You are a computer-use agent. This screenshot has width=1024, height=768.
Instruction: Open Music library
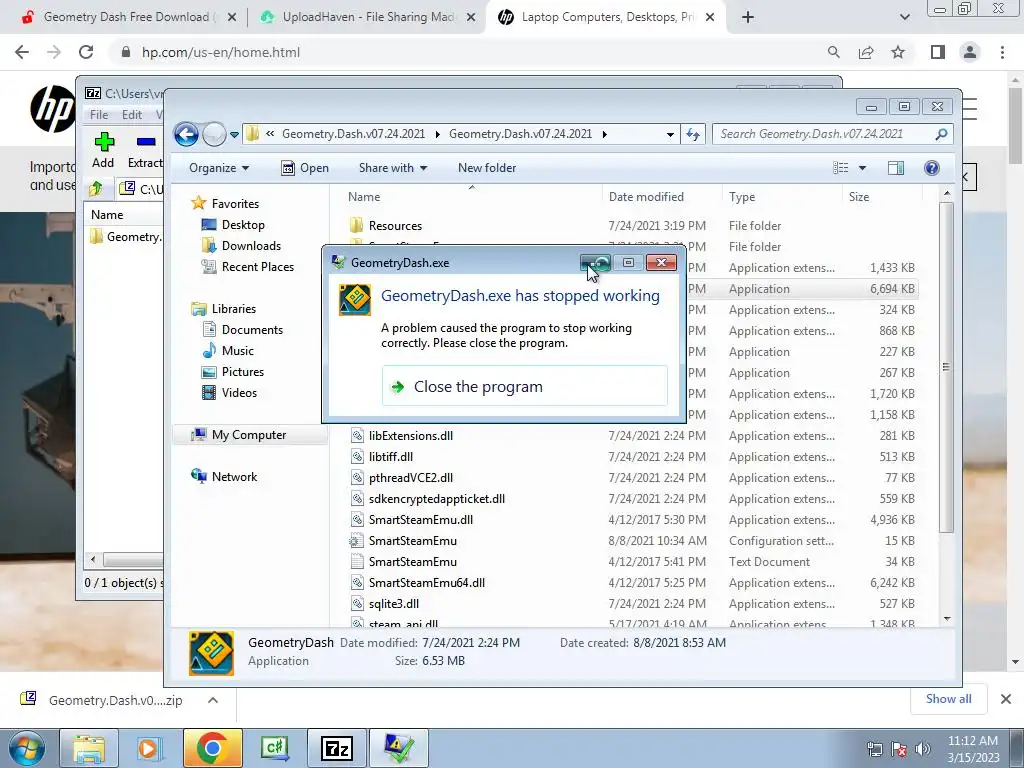click(237, 351)
